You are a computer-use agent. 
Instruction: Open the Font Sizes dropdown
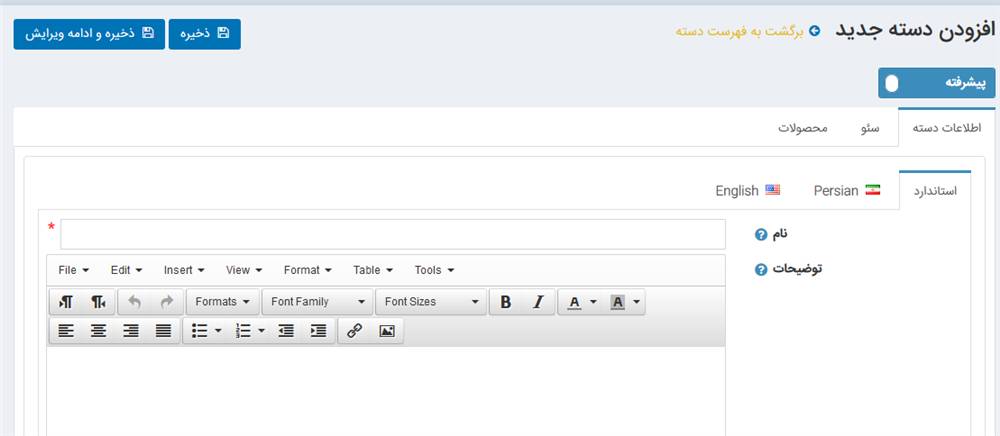tap(431, 302)
